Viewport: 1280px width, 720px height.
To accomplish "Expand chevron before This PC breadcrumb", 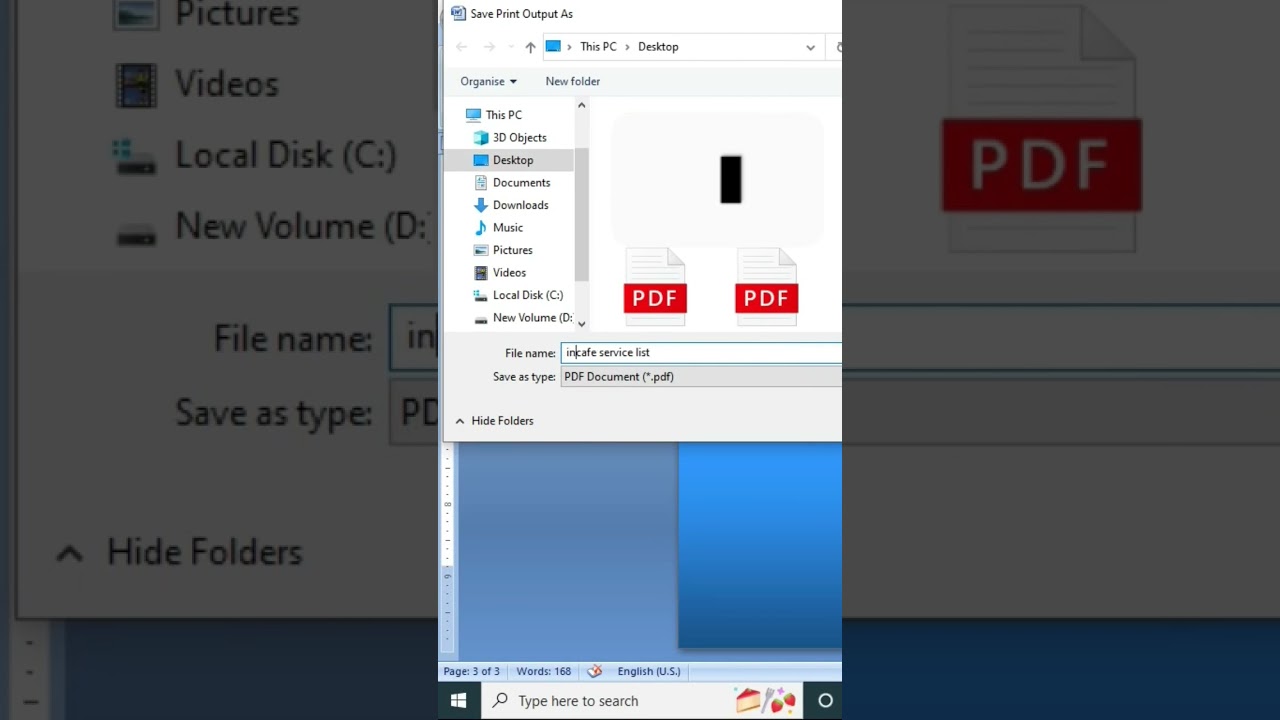I will 569,47.
